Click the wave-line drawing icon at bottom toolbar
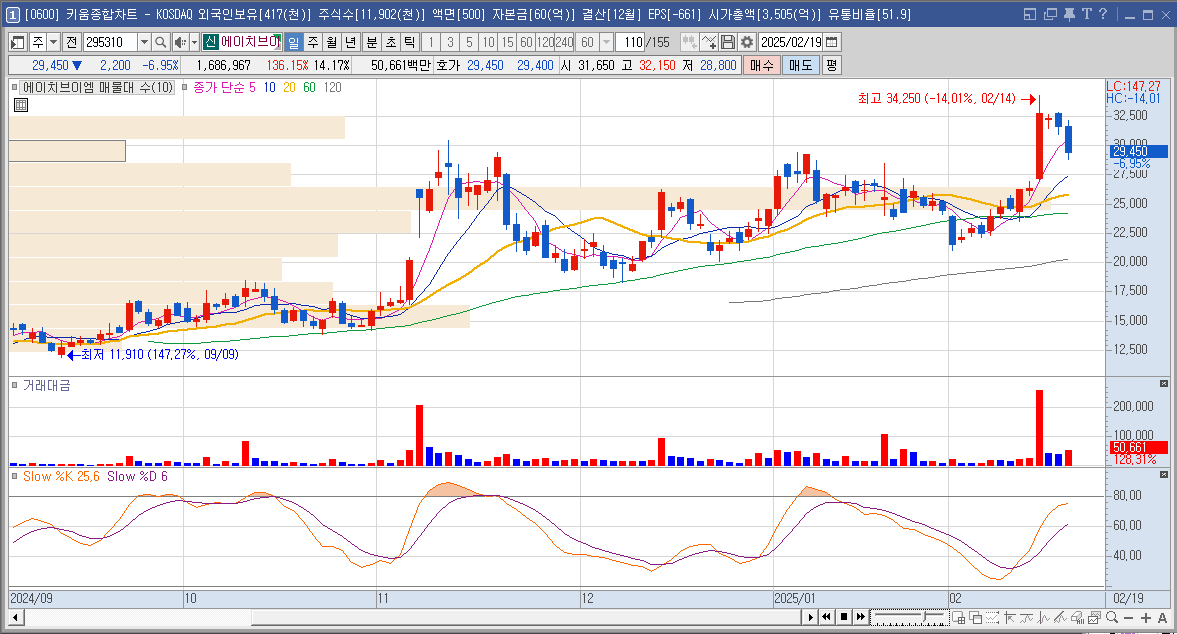Image resolution: width=1177 pixels, height=634 pixels. (x=1026, y=617)
